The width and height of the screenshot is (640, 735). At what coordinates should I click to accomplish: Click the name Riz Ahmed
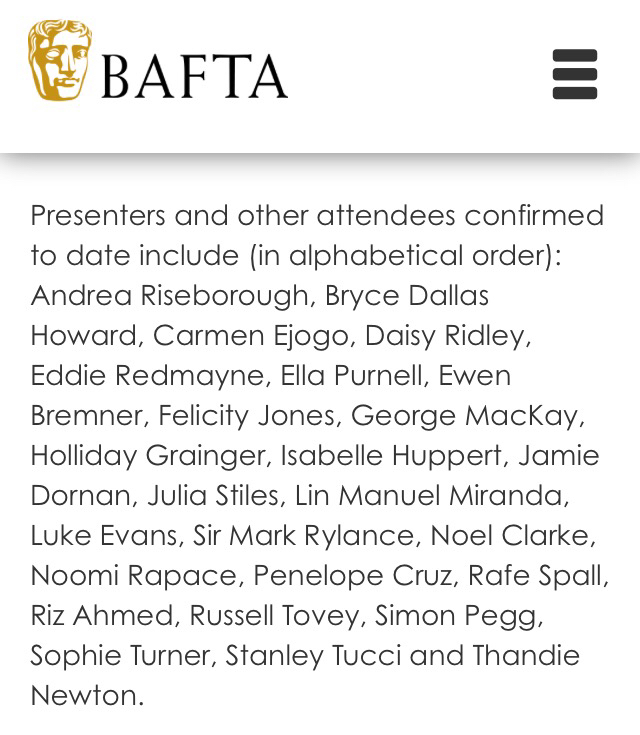tap(102, 616)
